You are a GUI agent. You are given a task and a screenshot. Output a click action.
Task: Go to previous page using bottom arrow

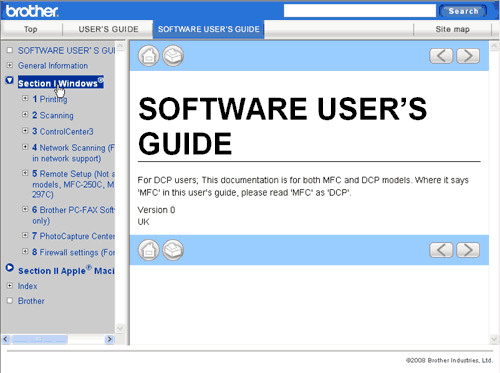[441, 250]
